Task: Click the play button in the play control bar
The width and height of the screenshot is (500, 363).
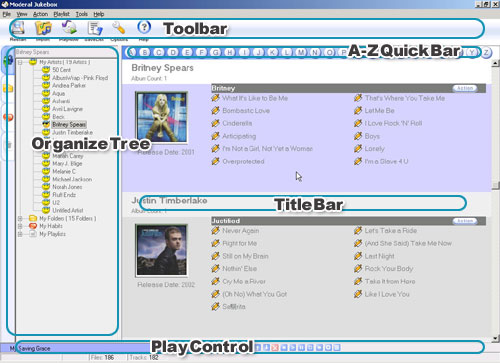Action: (x=293, y=348)
